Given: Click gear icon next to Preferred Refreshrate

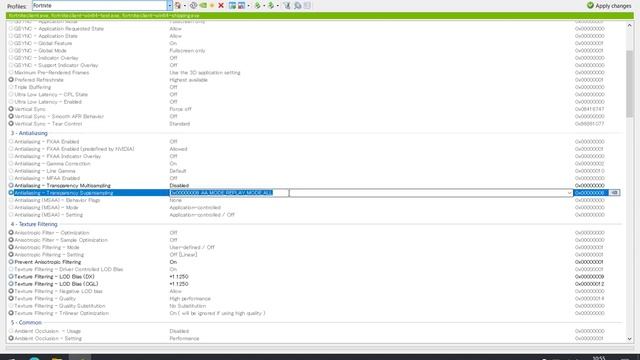Looking at the screenshot, I should tap(11, 80).
